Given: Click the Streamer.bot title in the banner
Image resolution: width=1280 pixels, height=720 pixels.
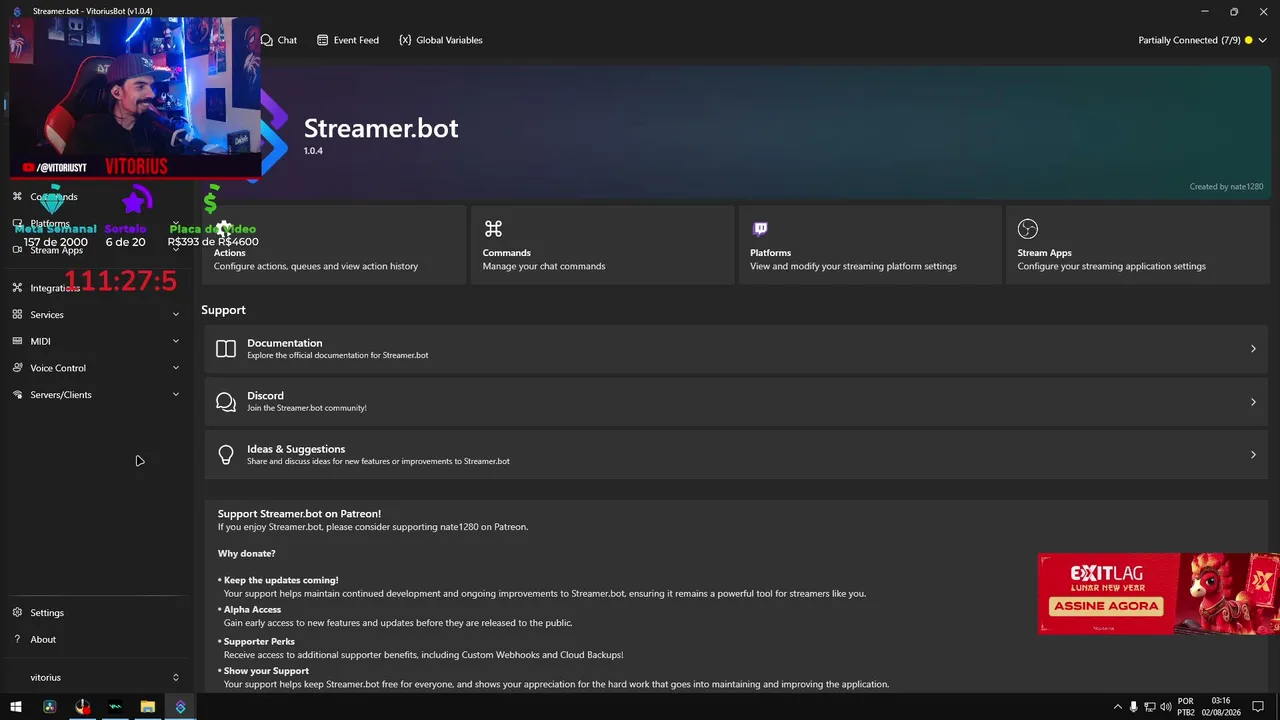Looking at the screenshot, I should click(x=381, y=128).
